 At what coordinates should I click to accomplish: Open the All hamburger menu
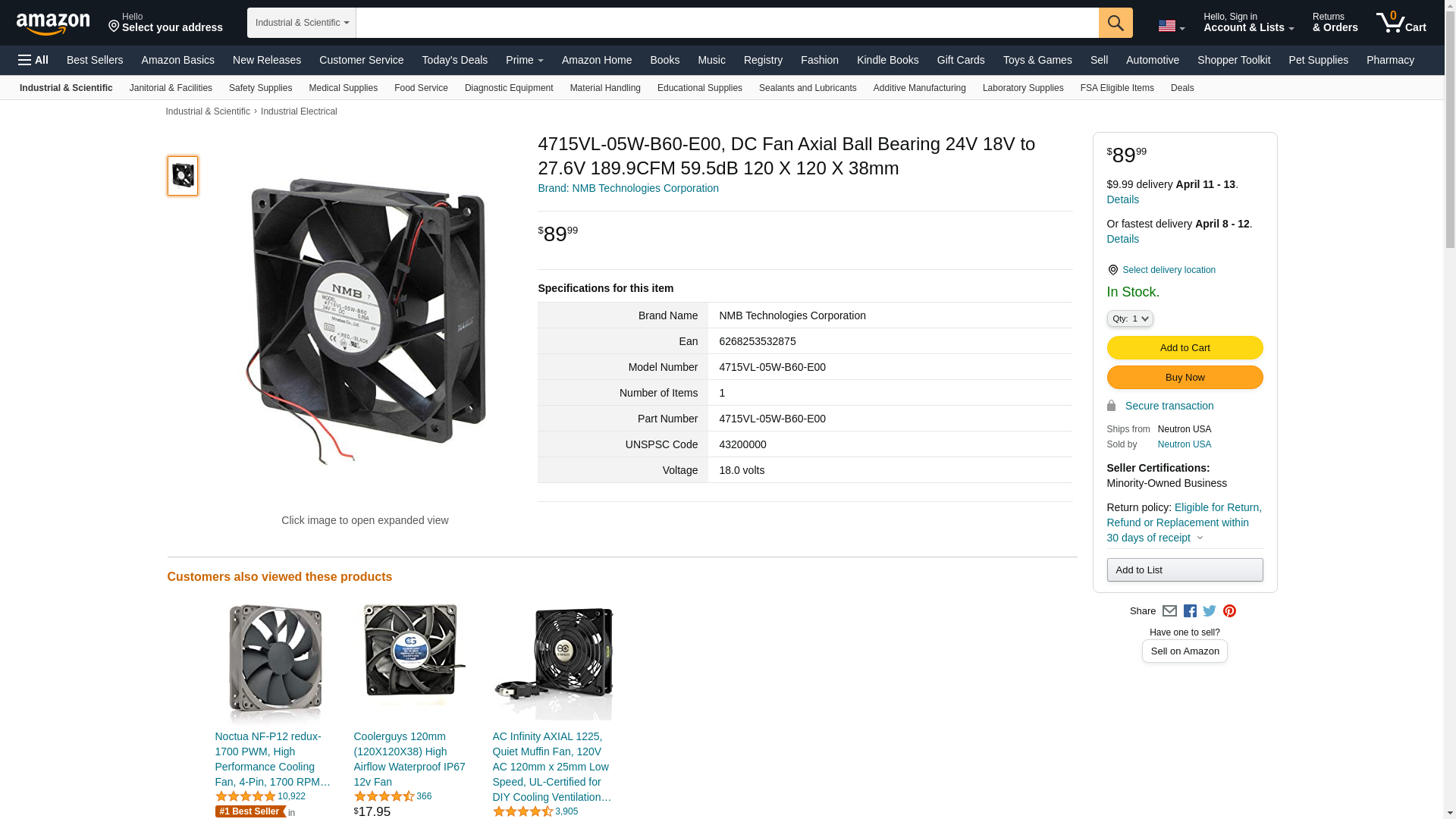point(33,60)
